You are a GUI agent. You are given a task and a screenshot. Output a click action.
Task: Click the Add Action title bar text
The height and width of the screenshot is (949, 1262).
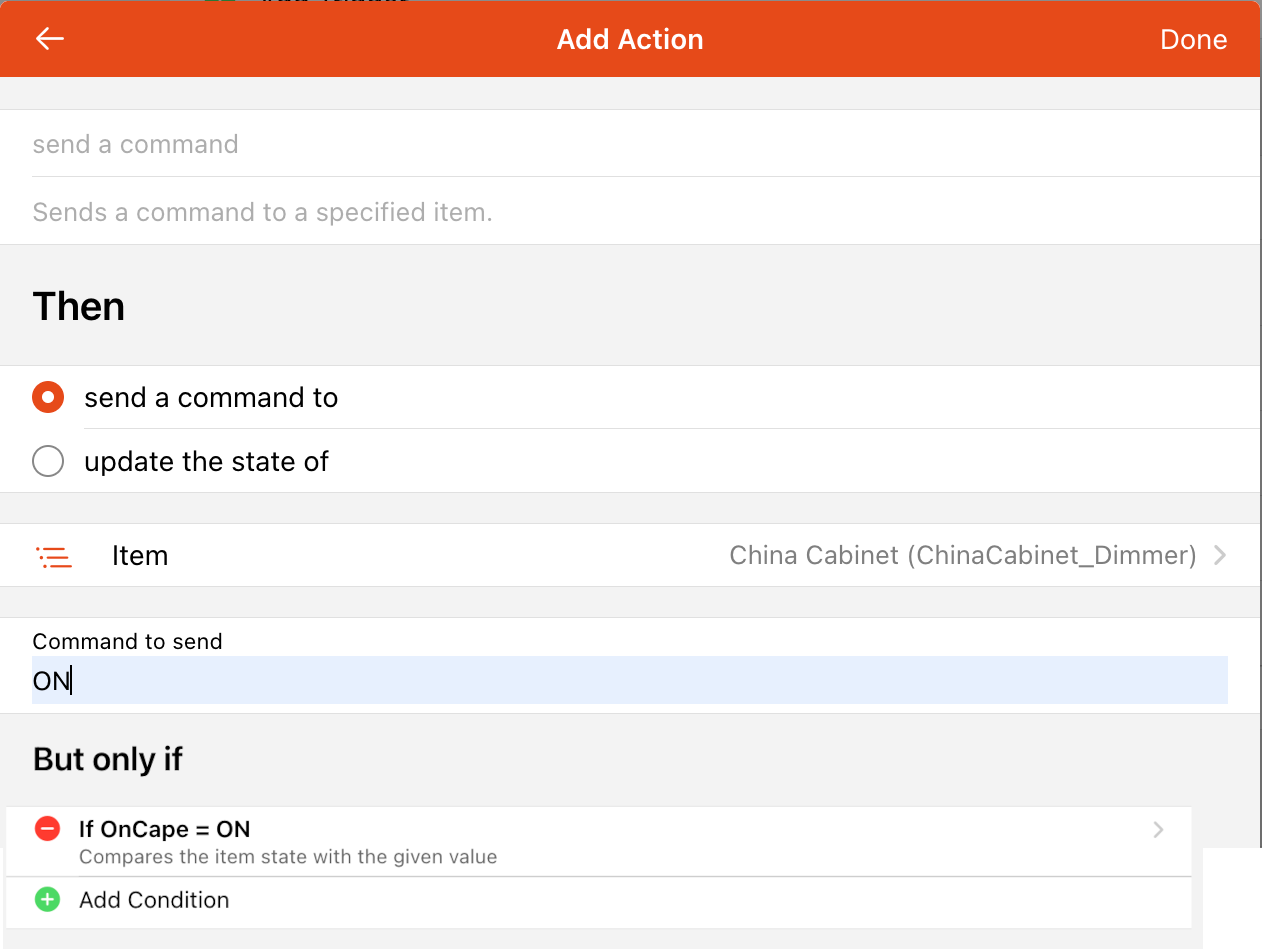(630, 39)
